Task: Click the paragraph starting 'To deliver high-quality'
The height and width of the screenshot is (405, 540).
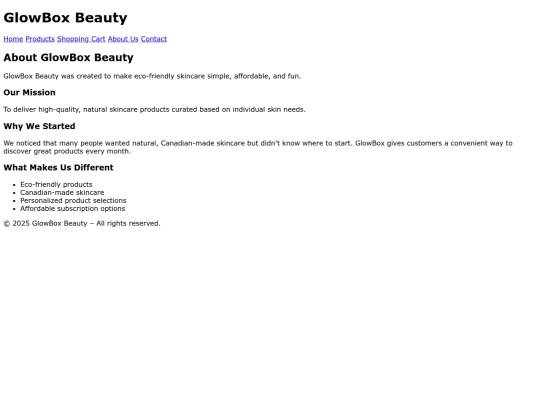Action: (x=154, y=110)
